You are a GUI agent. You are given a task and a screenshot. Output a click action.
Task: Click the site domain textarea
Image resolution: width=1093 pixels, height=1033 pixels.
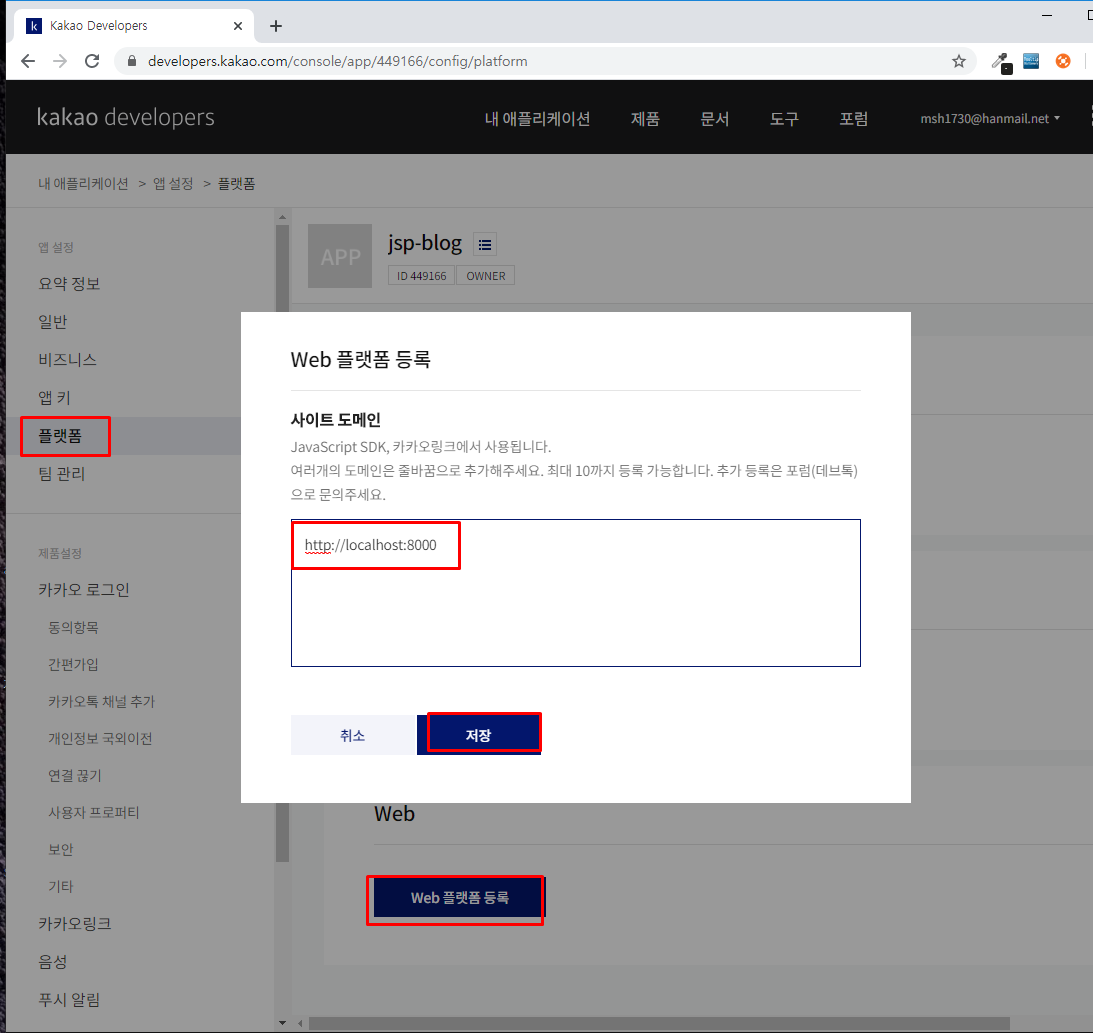coord(576,592)
